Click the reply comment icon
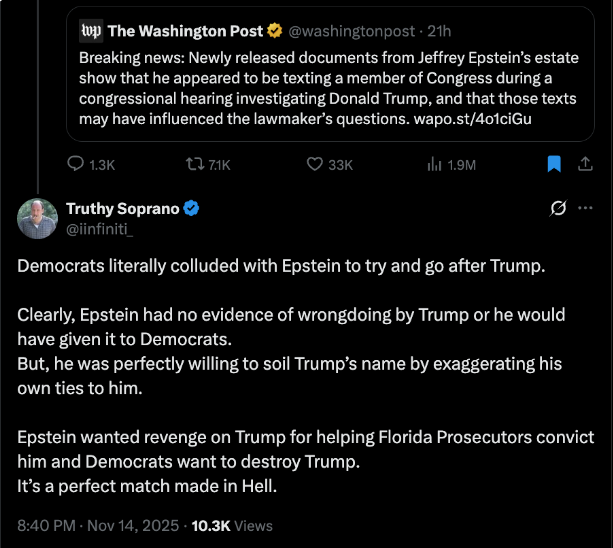The height and width of the screenshot is (548, 613). 76,164
